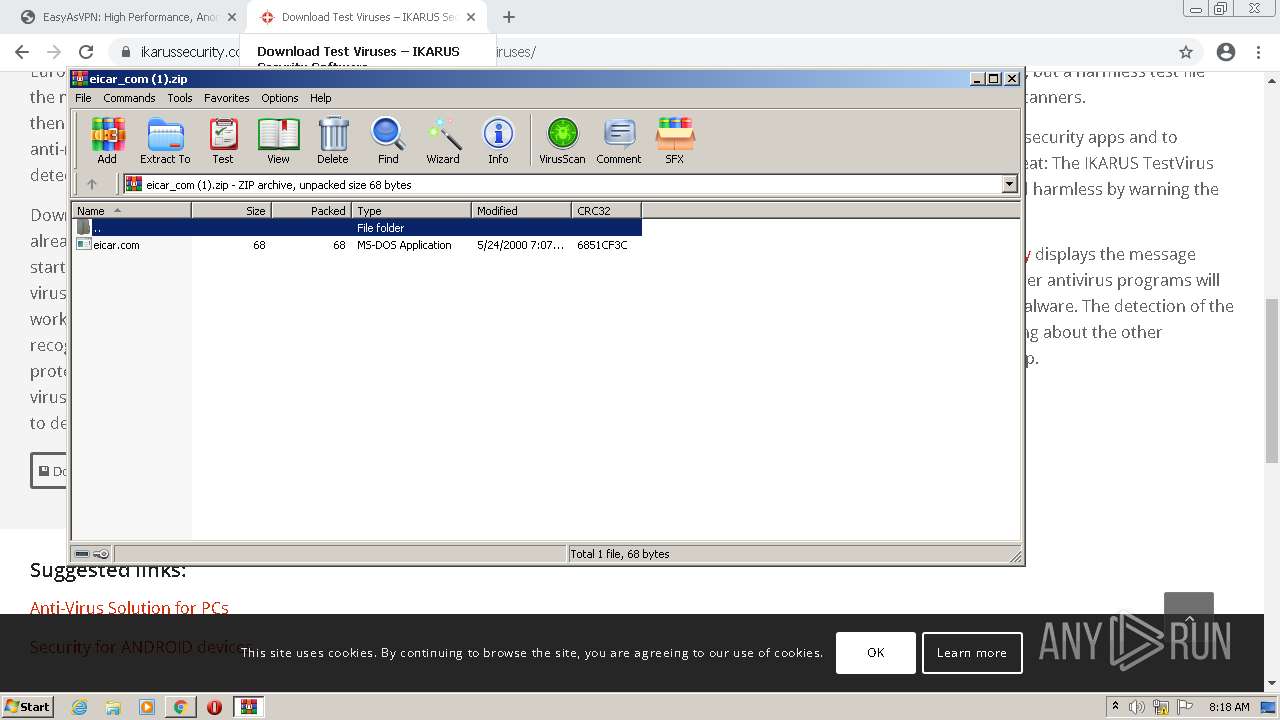Open the File menu in WinRAR

(x=83, y=98)
